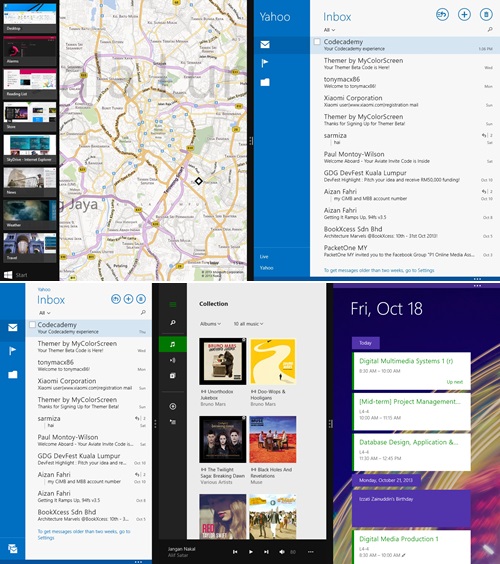Click the diamond location marker on Maps
The height and width of the screenshot is (564, 500).
pyautogui.click(x=199, y=181)
